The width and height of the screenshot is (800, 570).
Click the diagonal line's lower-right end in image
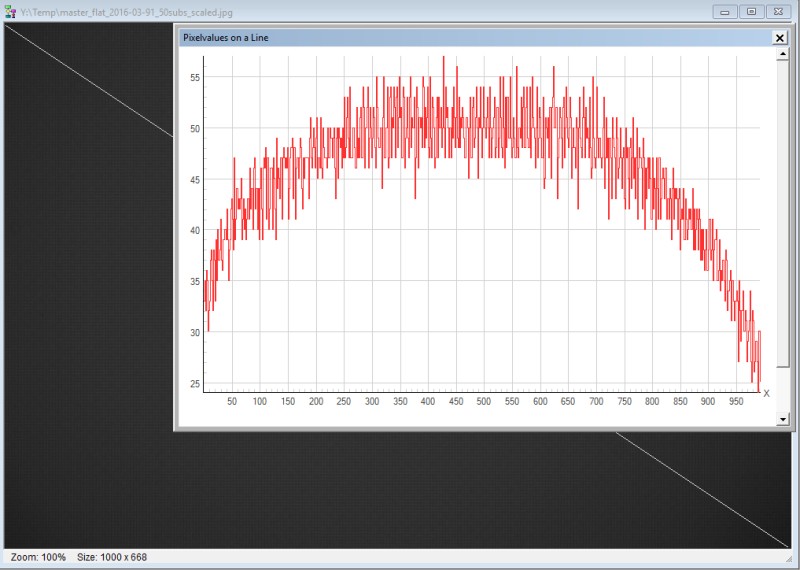[x=788, y=545]
